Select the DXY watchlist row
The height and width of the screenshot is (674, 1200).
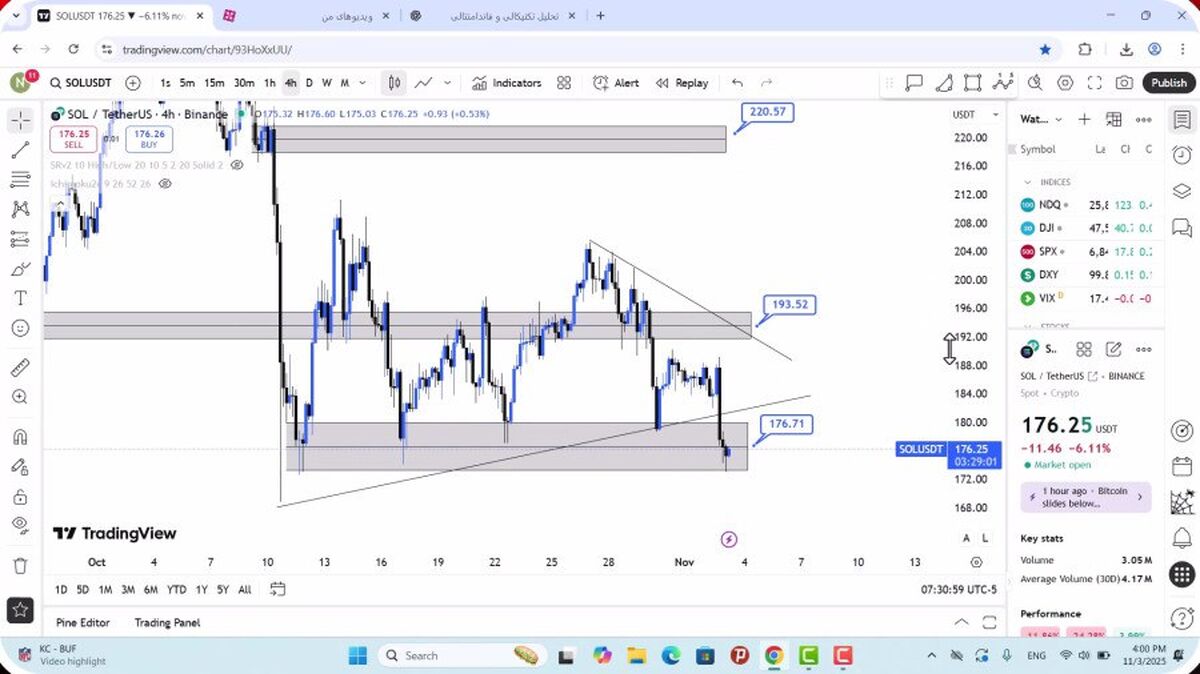click(1086, 275)
